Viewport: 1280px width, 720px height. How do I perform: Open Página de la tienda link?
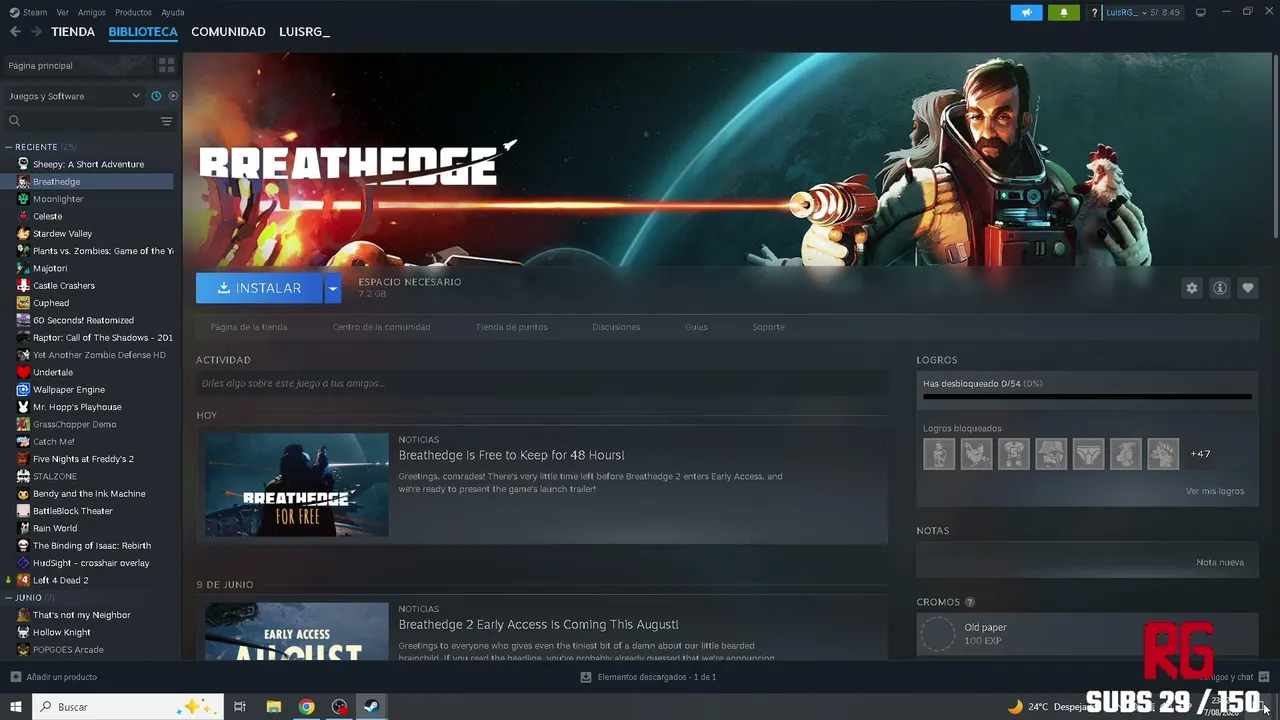click(249, 327)
